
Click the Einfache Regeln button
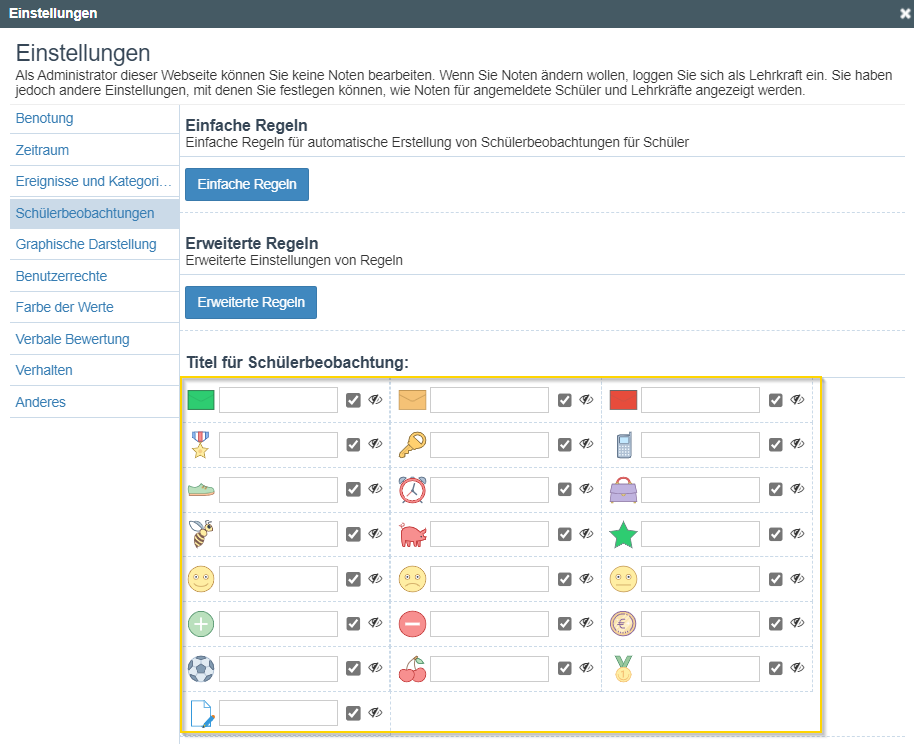tap(247, 184)
